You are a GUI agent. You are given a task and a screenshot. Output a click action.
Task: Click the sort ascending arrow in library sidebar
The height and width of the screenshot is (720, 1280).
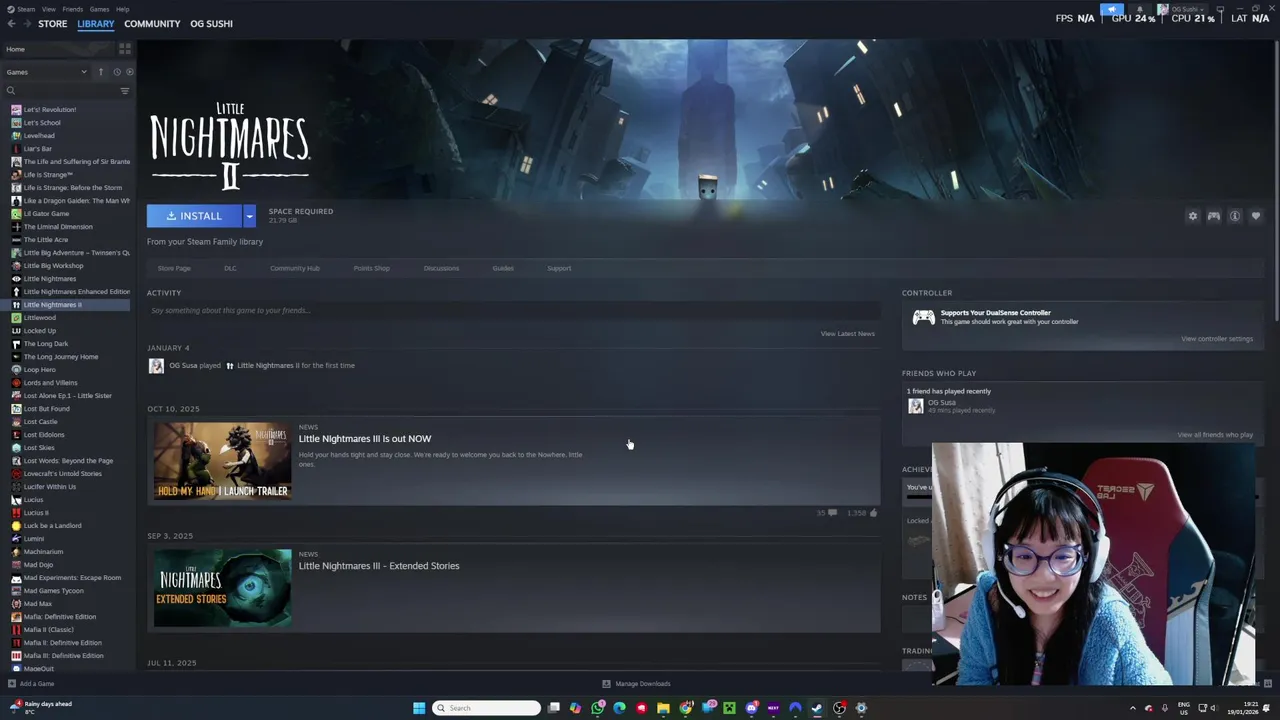tap(100, 72)
